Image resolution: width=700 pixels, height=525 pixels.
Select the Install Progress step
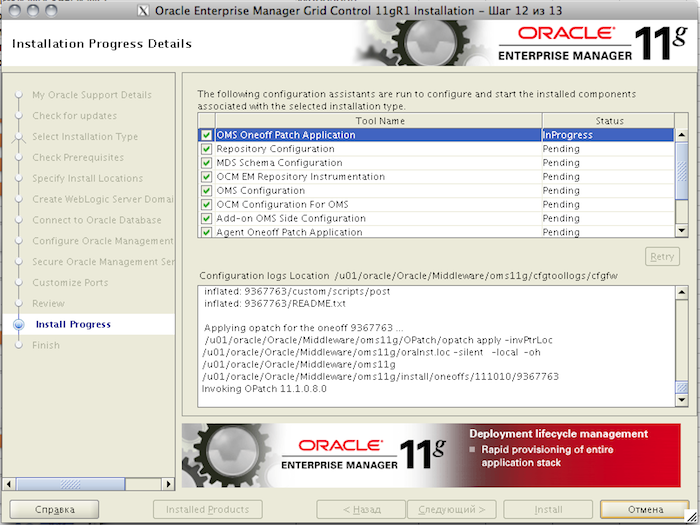coord(73,324)
